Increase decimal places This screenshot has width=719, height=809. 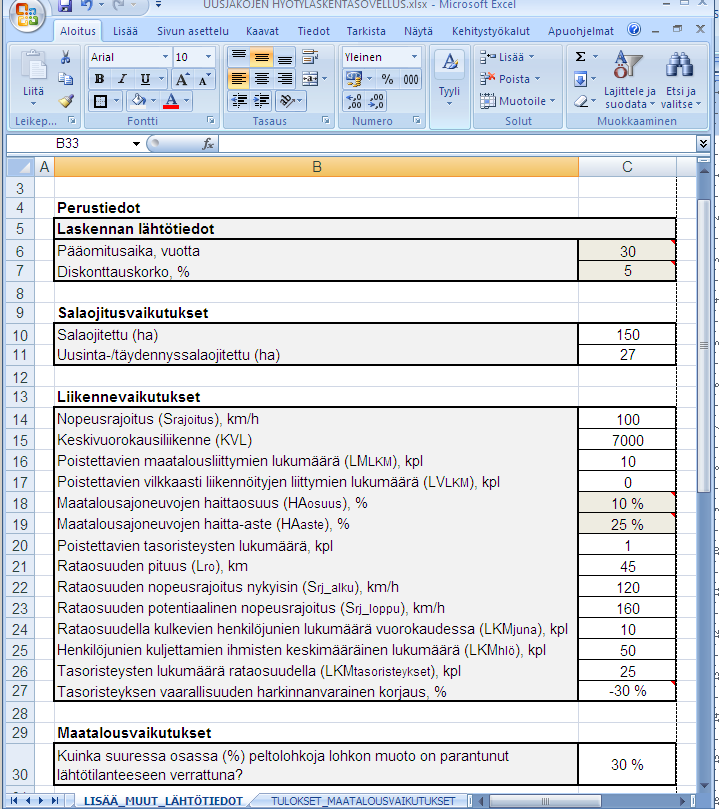tap(354, 101)
